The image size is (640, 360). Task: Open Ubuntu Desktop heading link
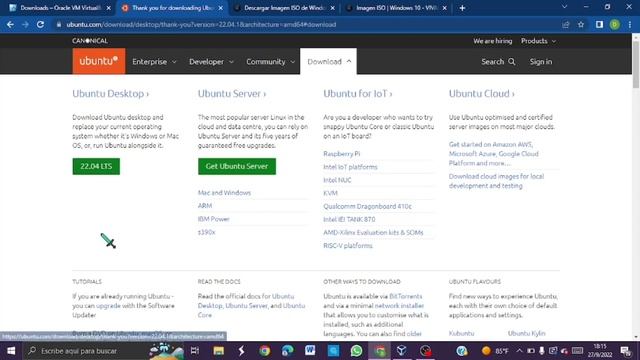[x=111, y=93]
